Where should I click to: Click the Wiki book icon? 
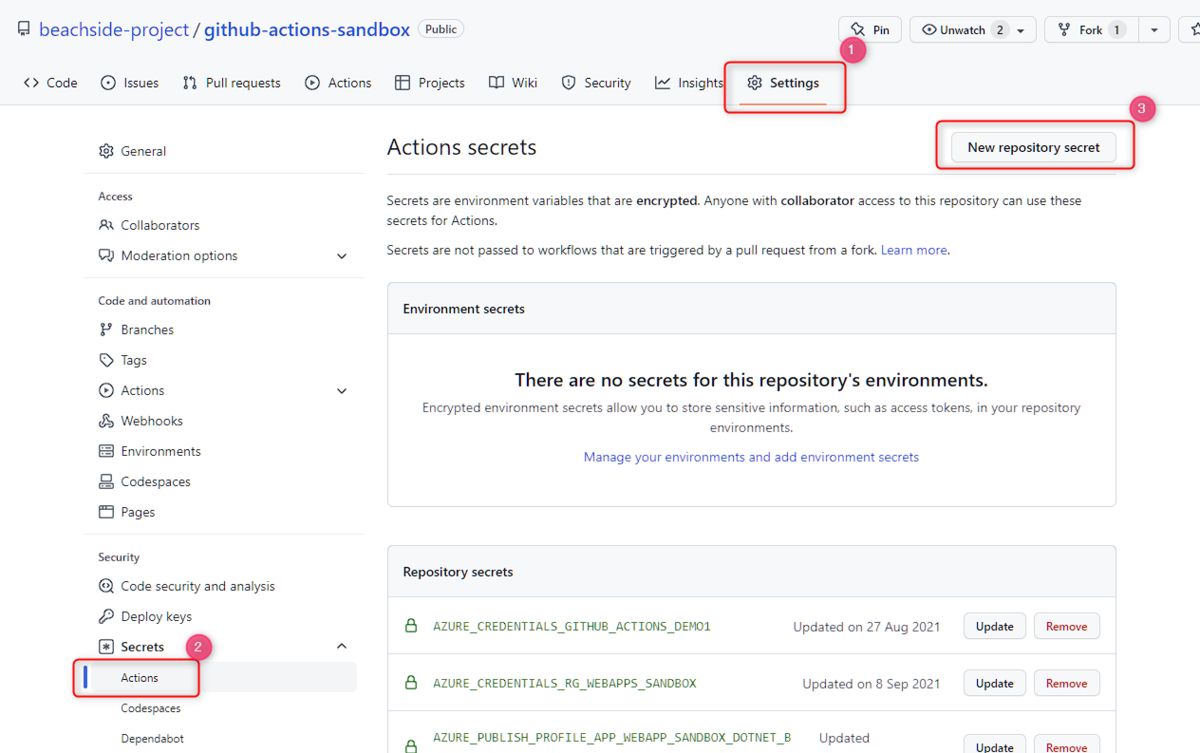497,83
